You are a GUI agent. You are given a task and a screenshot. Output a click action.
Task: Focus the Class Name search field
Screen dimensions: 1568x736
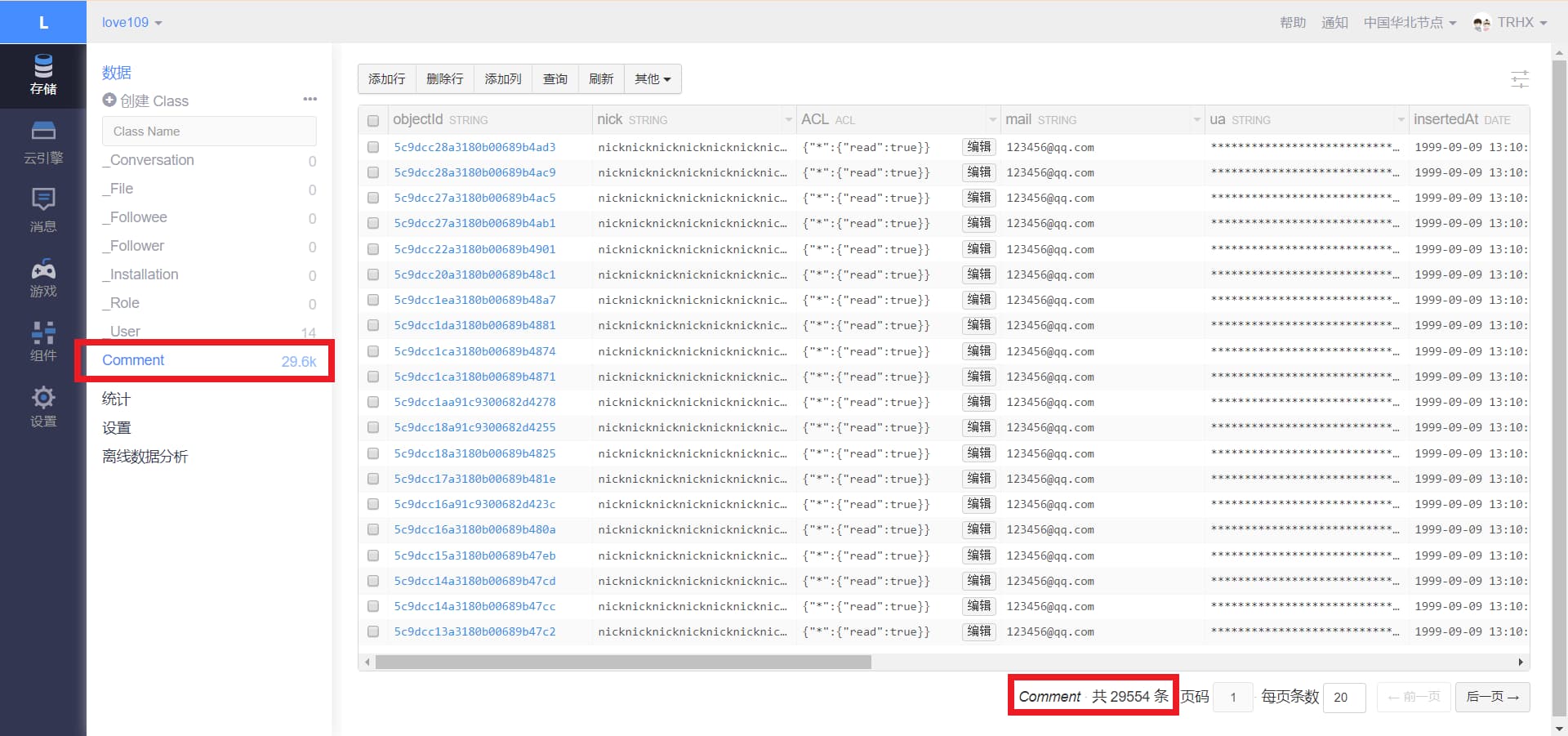click(x=209, y=132)
